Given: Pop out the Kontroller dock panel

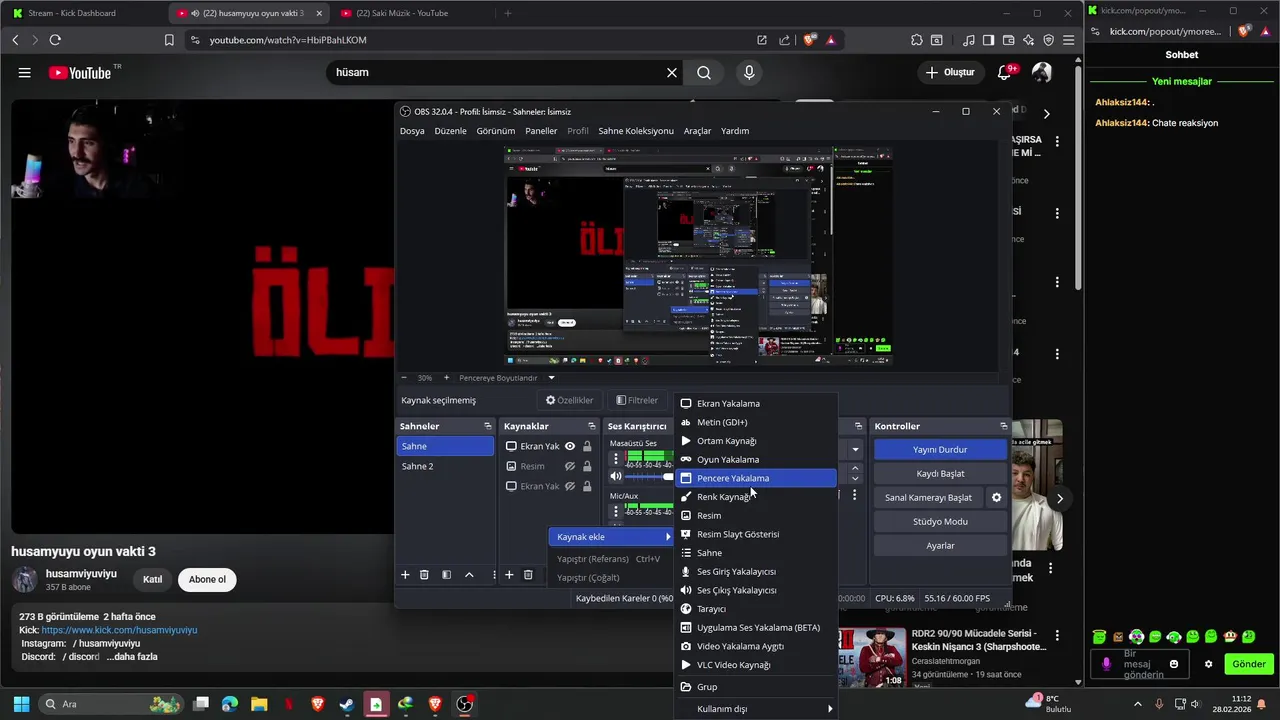Looking at the screenshot, I should pos(1004,426).
